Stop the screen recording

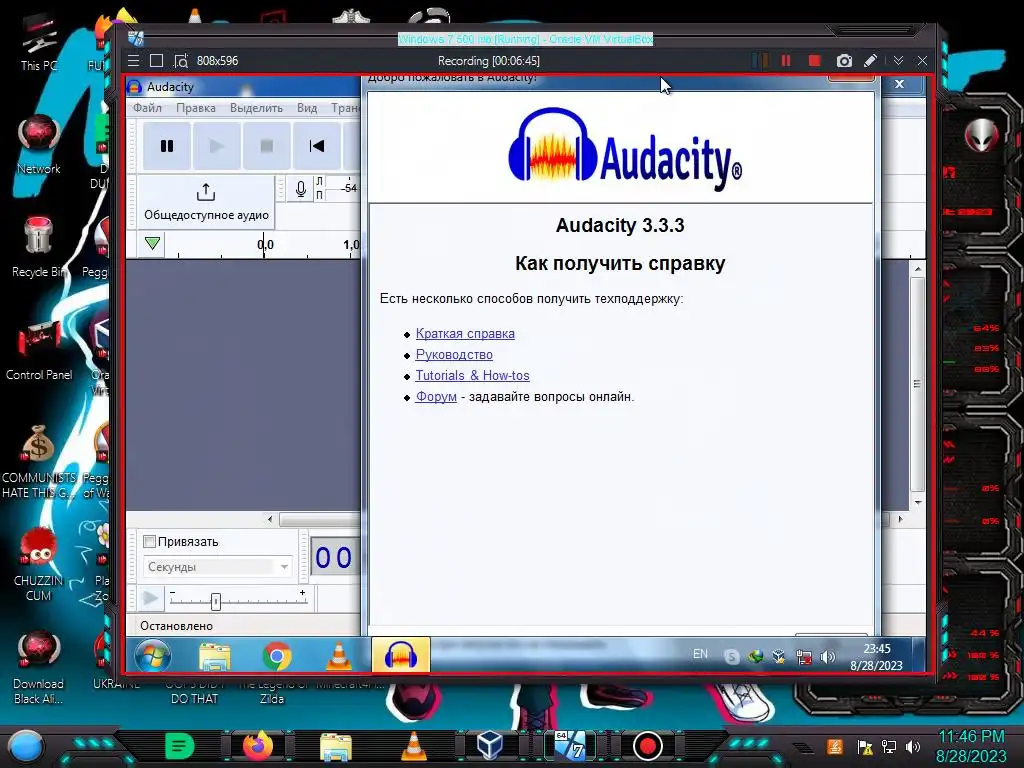coord(814,61)
